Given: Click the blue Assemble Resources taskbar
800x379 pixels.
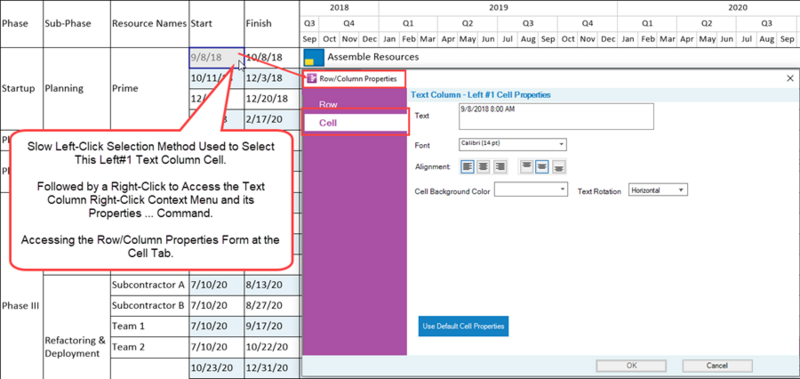Looking at the screenshot, I should [x=313, y=58].
